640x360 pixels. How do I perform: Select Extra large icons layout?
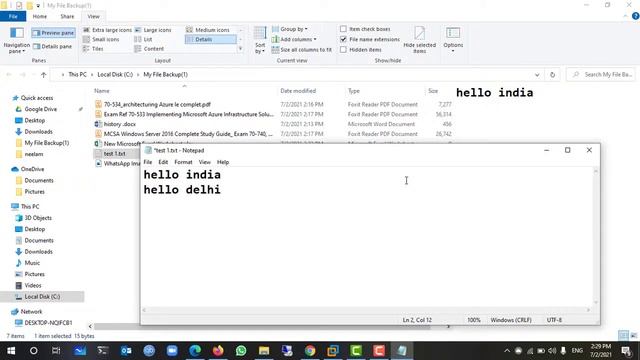(107, 30)
